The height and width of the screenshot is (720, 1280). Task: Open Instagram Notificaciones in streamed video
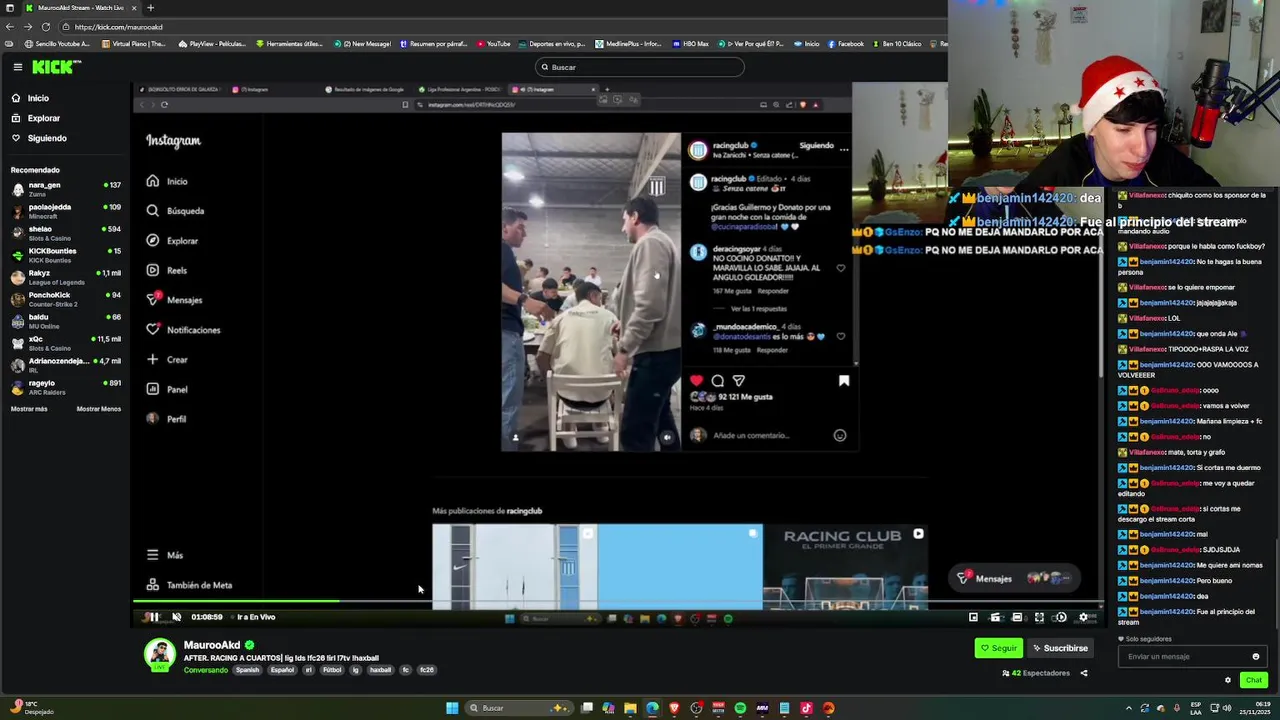(185, 330)
